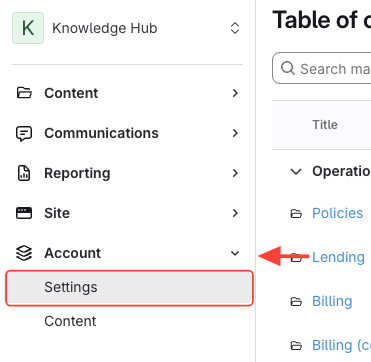The height and width of the screenshot is (362, 371).
Task: Click the Site browser window icon
Action: (x=24, y=213)
